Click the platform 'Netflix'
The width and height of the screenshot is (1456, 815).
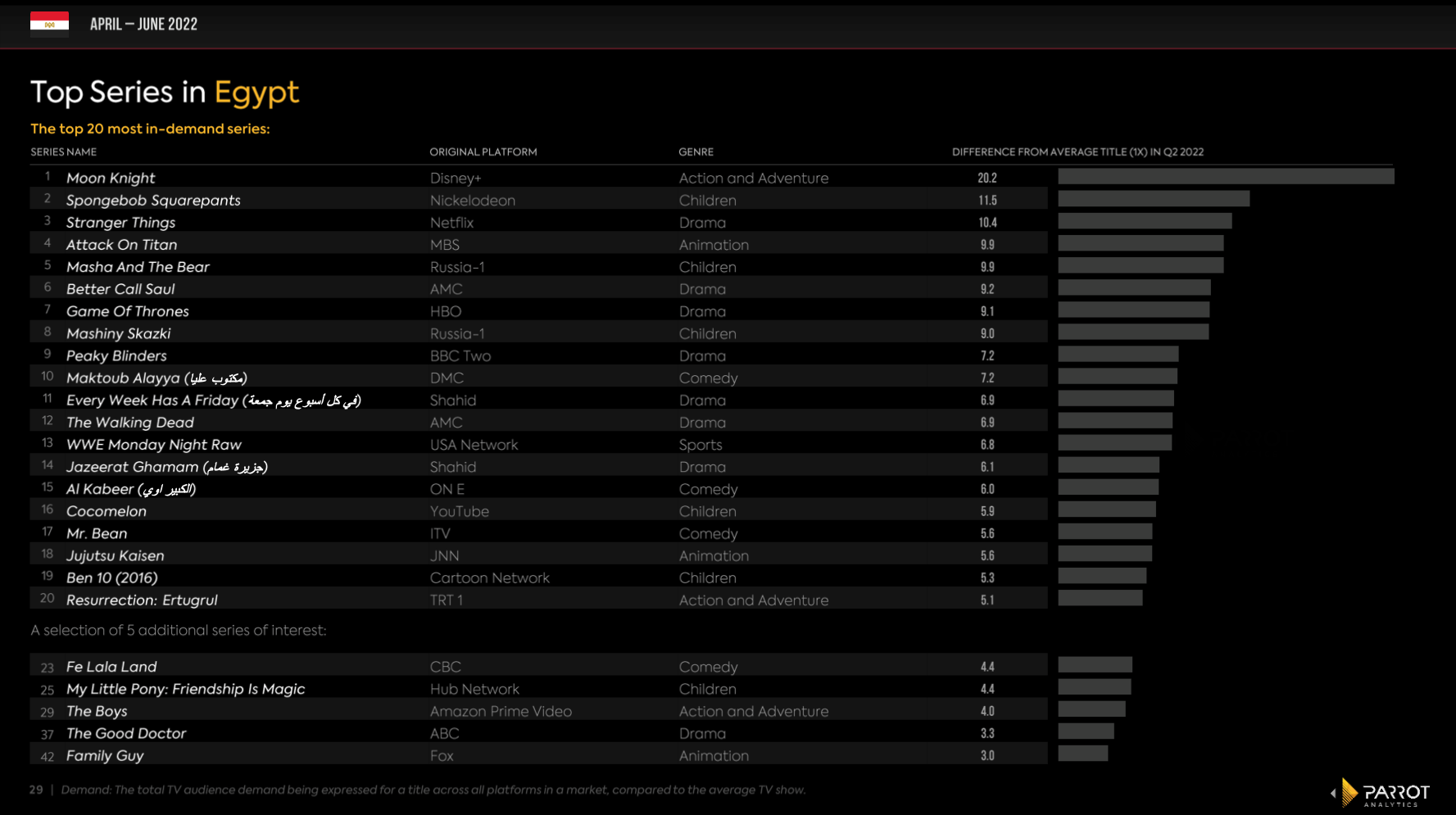coord(451,222)
